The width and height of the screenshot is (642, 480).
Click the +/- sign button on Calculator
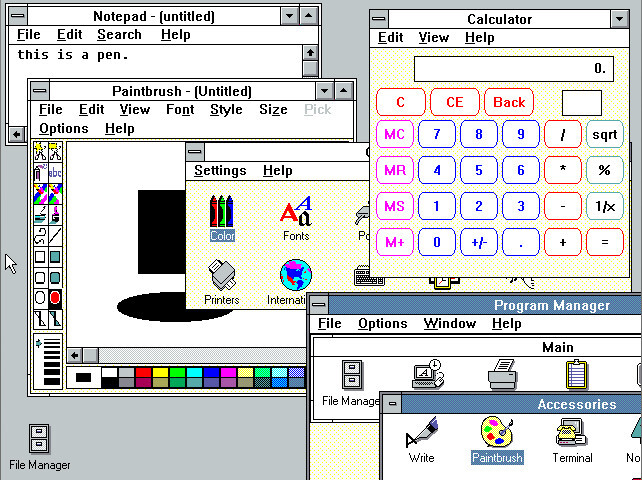479,242
